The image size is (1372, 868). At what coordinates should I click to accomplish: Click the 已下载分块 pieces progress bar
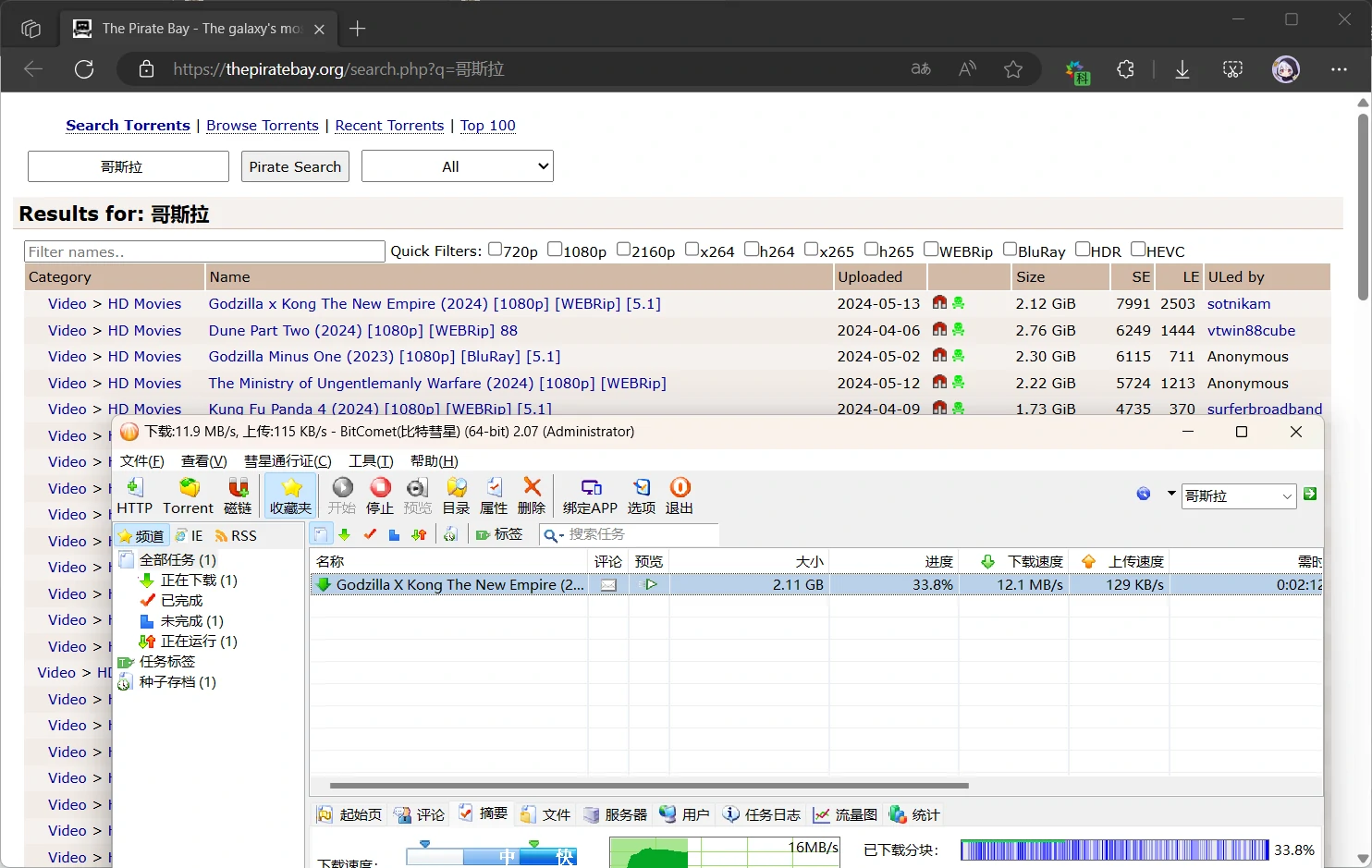tap(1115, 850)
